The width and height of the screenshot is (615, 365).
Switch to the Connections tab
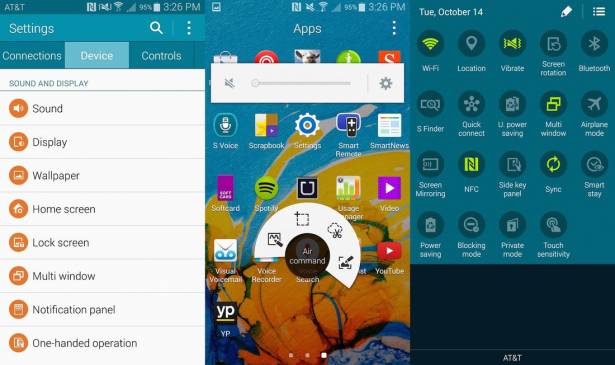point(32,56)
